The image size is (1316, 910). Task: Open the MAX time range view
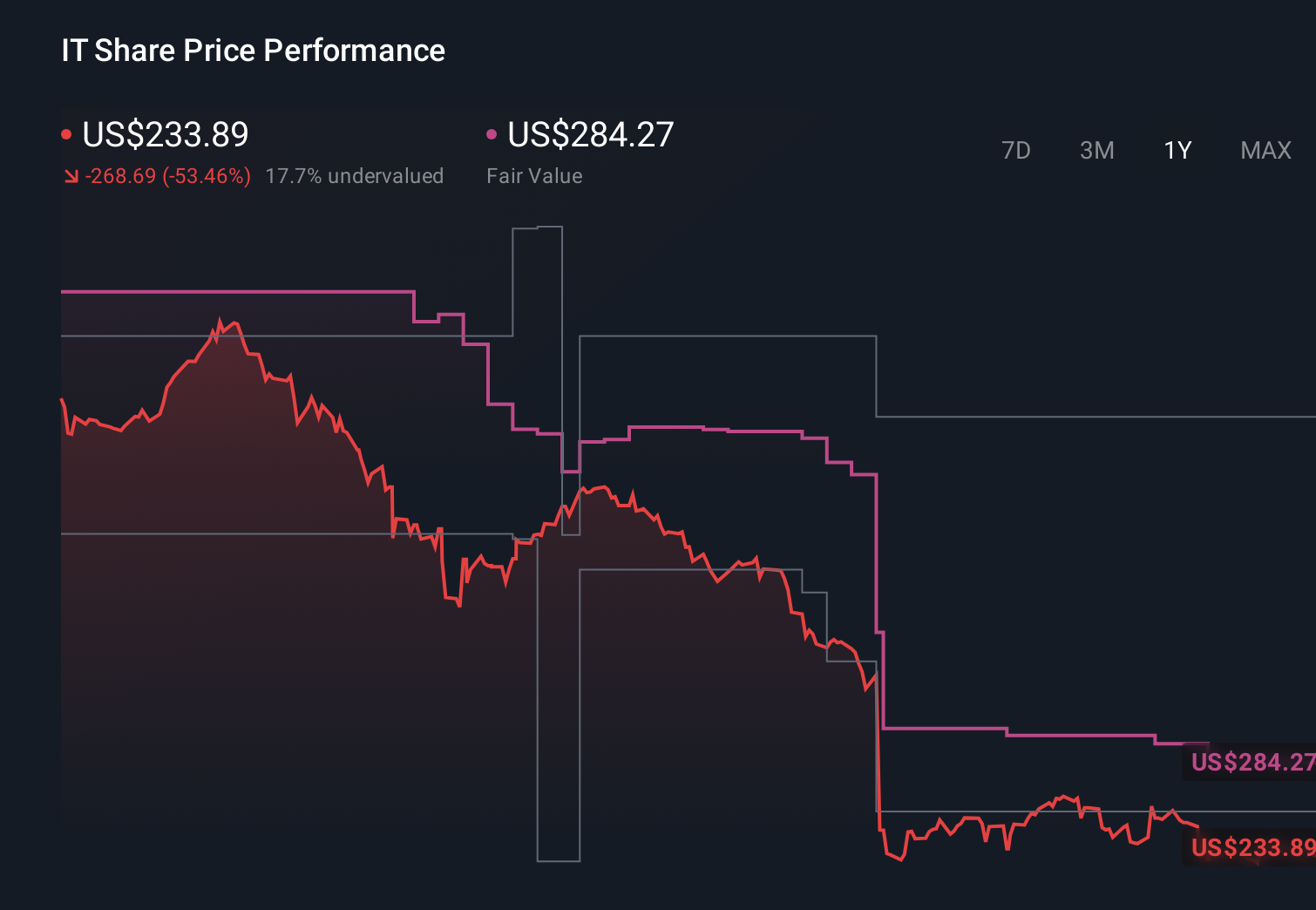[x=1265, y=150]
